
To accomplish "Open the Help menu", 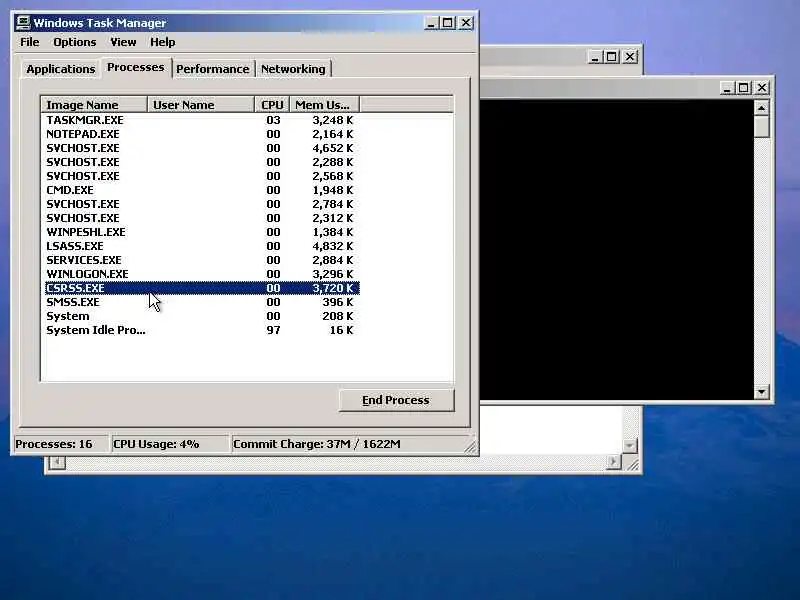I will point(162,42).
